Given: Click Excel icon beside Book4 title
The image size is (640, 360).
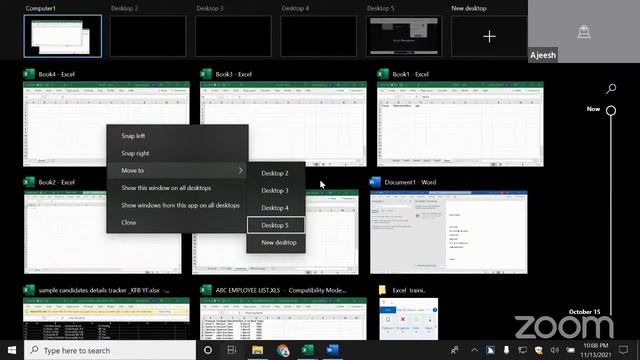Looking at the screenshot, I should (x=29, y=74).
